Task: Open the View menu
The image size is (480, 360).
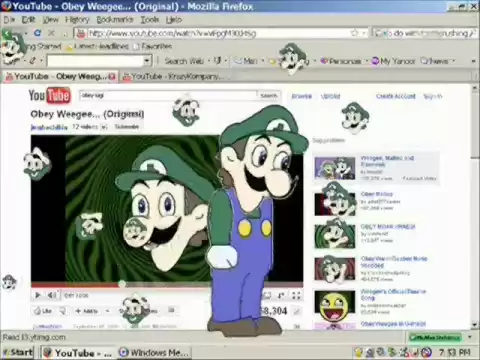Action: [x=51, y=20]
